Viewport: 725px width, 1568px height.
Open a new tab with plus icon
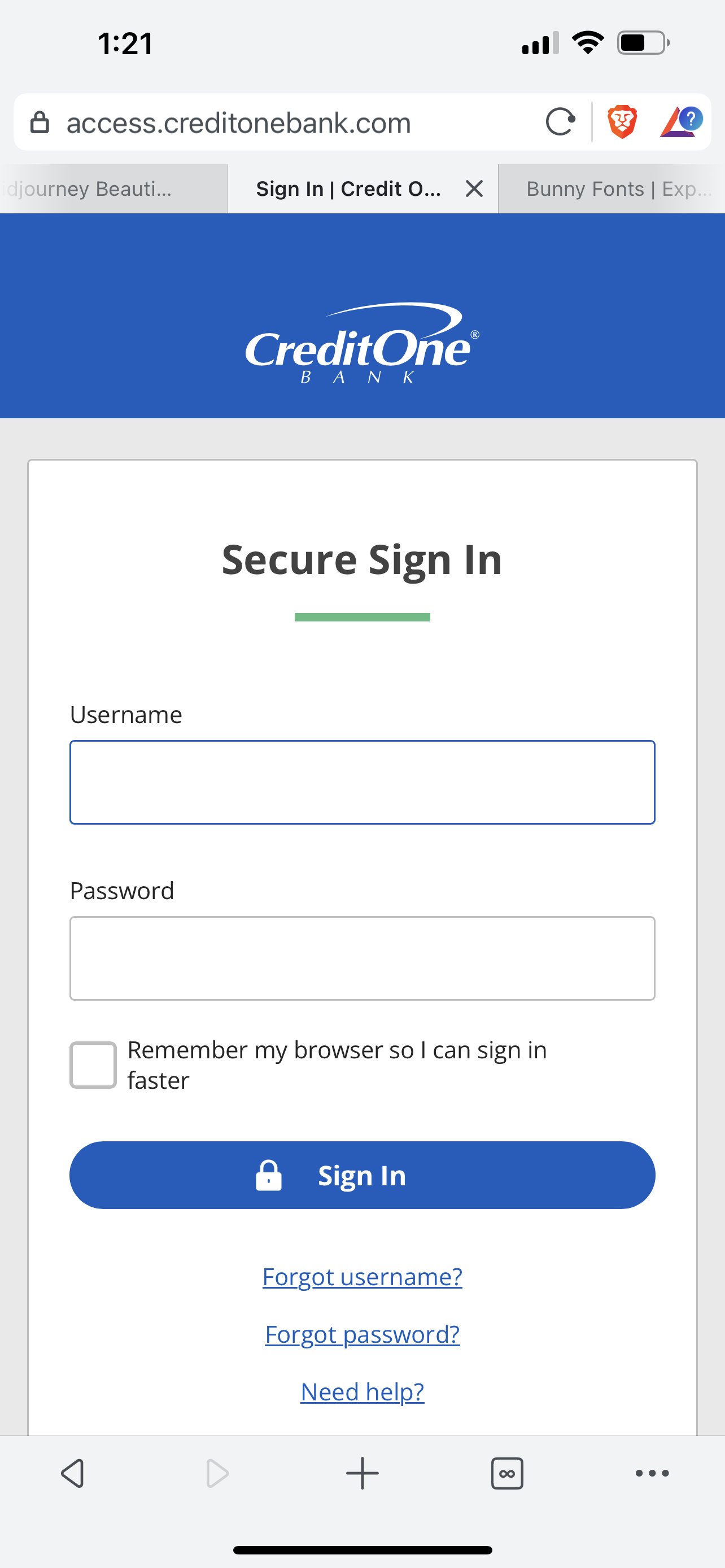[362, 1473]
